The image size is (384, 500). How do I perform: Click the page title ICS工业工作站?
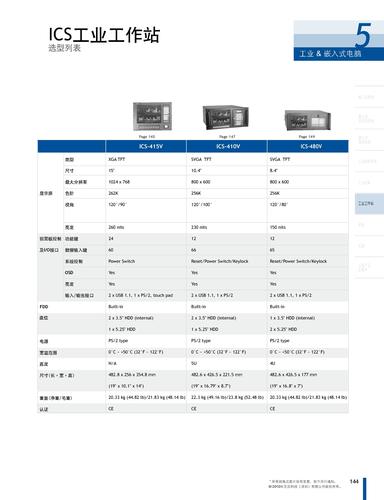[104, 34]
